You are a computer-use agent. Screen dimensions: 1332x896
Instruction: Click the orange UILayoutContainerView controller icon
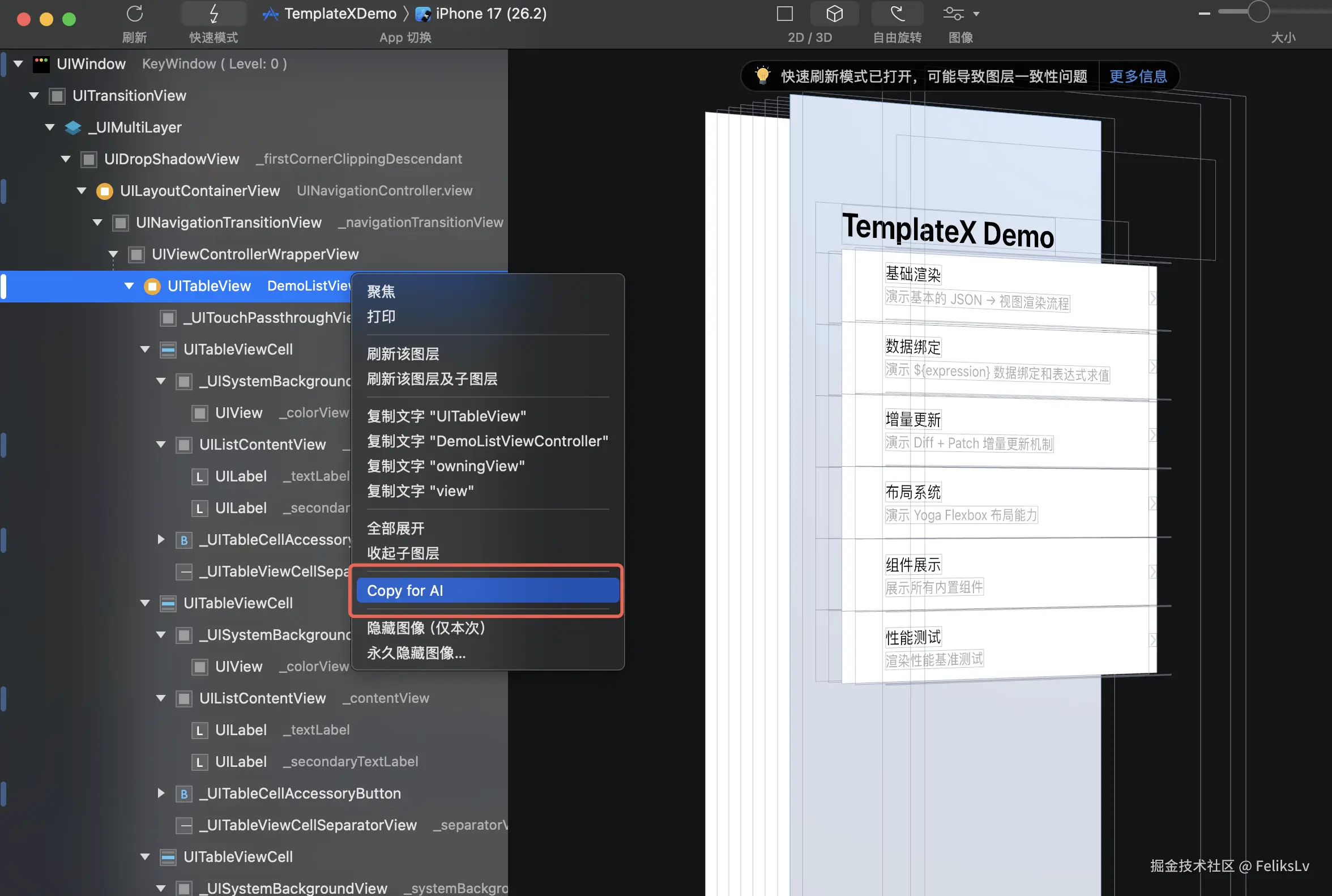pos(105,191)
